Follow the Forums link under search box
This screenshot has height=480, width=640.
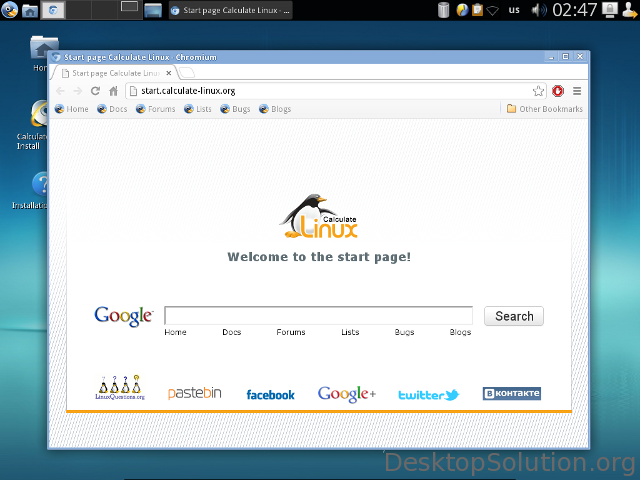pos(291,332)
